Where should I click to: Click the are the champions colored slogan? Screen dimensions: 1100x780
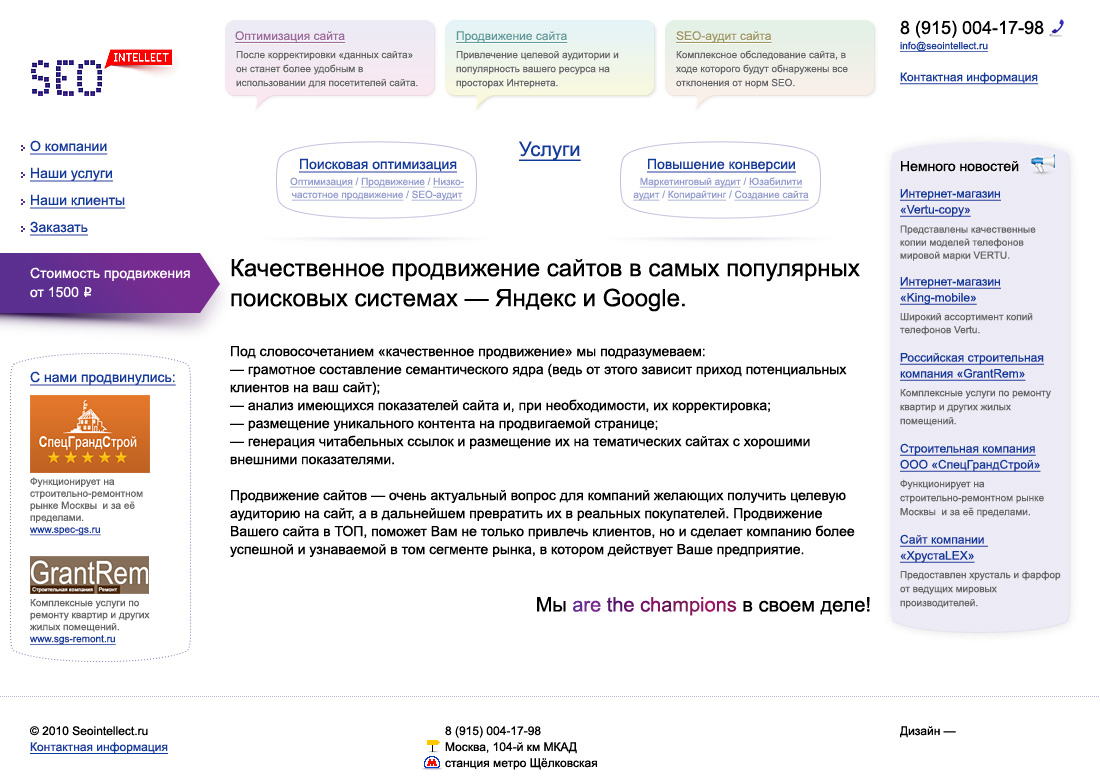[x=654, y=605]
